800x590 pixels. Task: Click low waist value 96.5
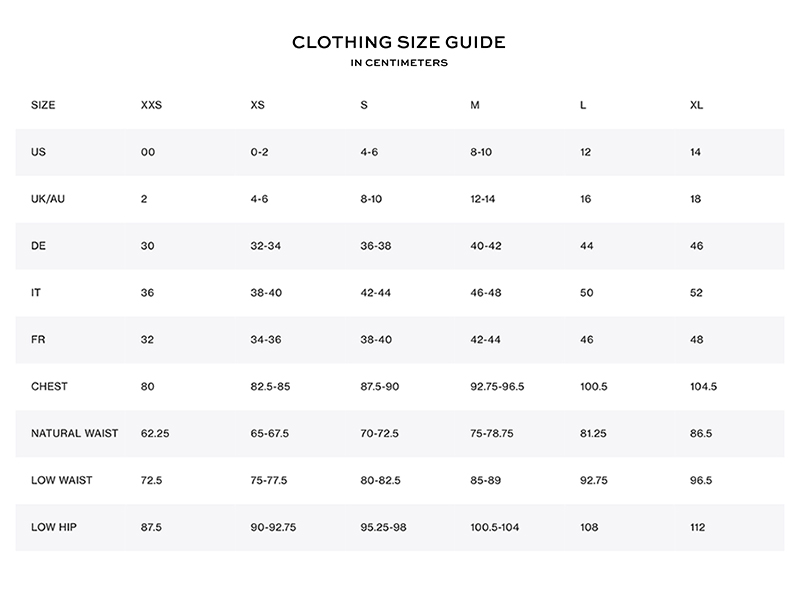point(701,480)
